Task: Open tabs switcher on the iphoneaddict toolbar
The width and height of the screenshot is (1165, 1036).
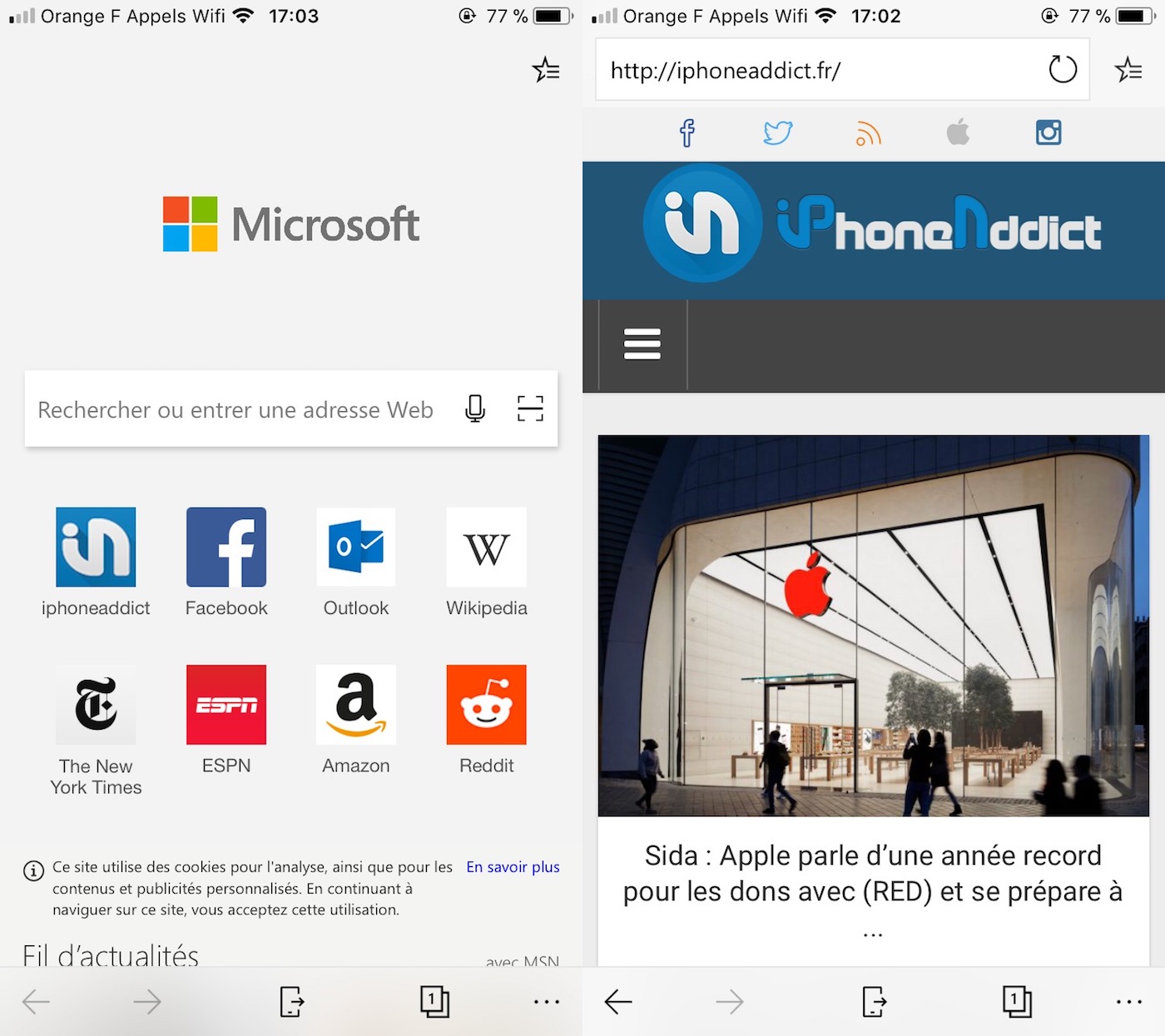Action: tap(1017, 1002)
